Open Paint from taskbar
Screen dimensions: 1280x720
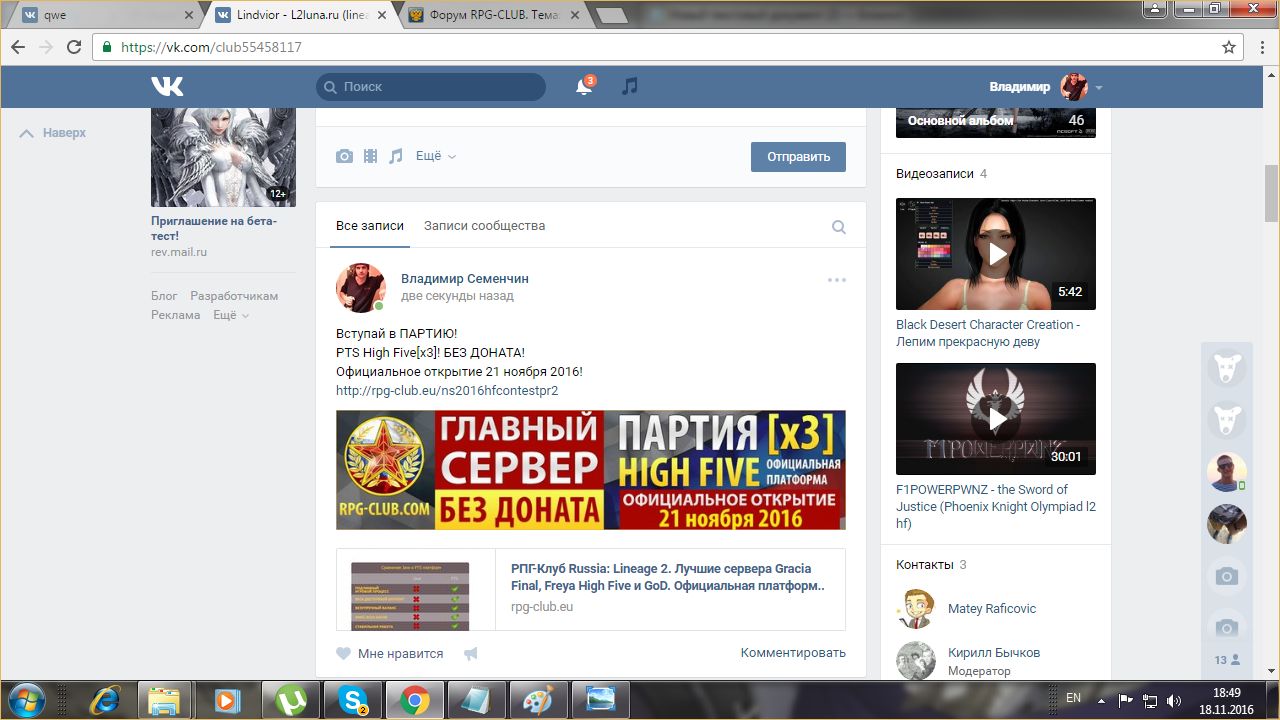click(x=539, y=700)
